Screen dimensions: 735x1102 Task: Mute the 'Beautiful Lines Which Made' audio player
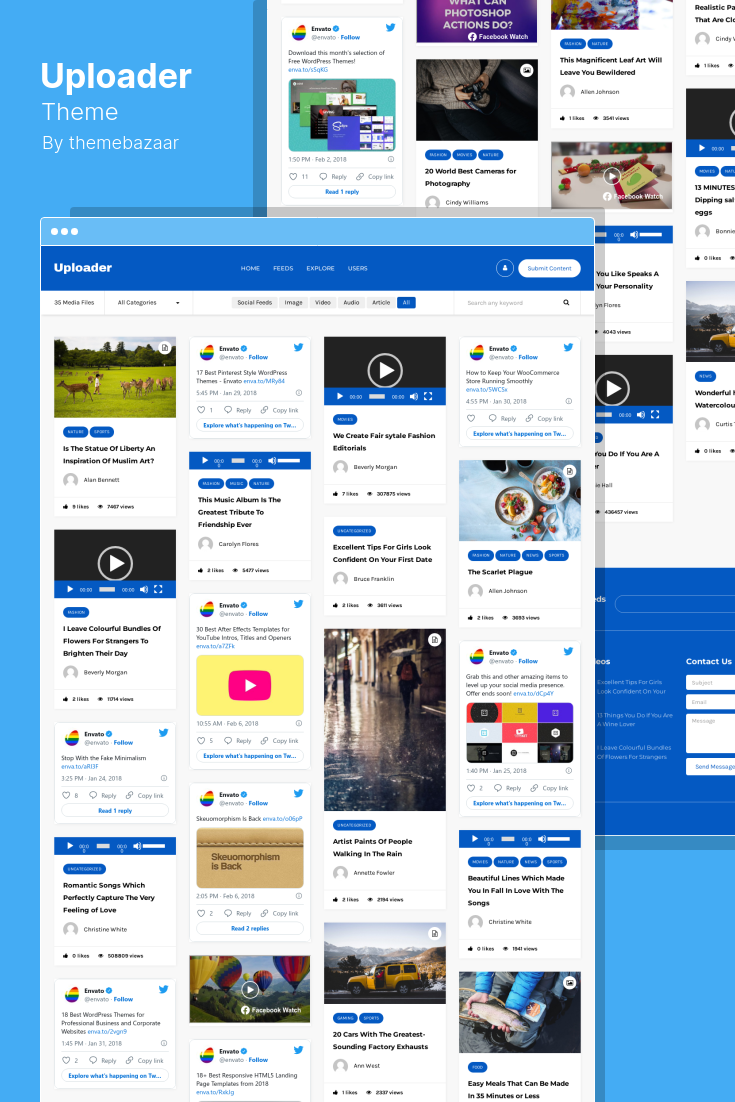(x=542, y=839)
